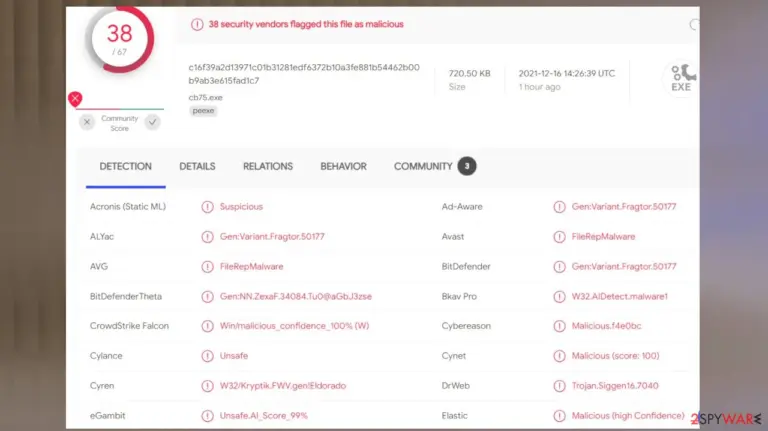
Task: Open the DETAILS tab
Action: point(197,167)
